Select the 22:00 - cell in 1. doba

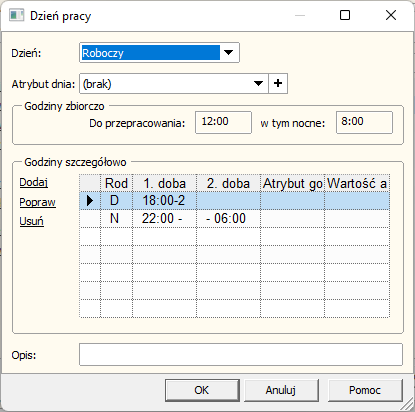(164, 219)
